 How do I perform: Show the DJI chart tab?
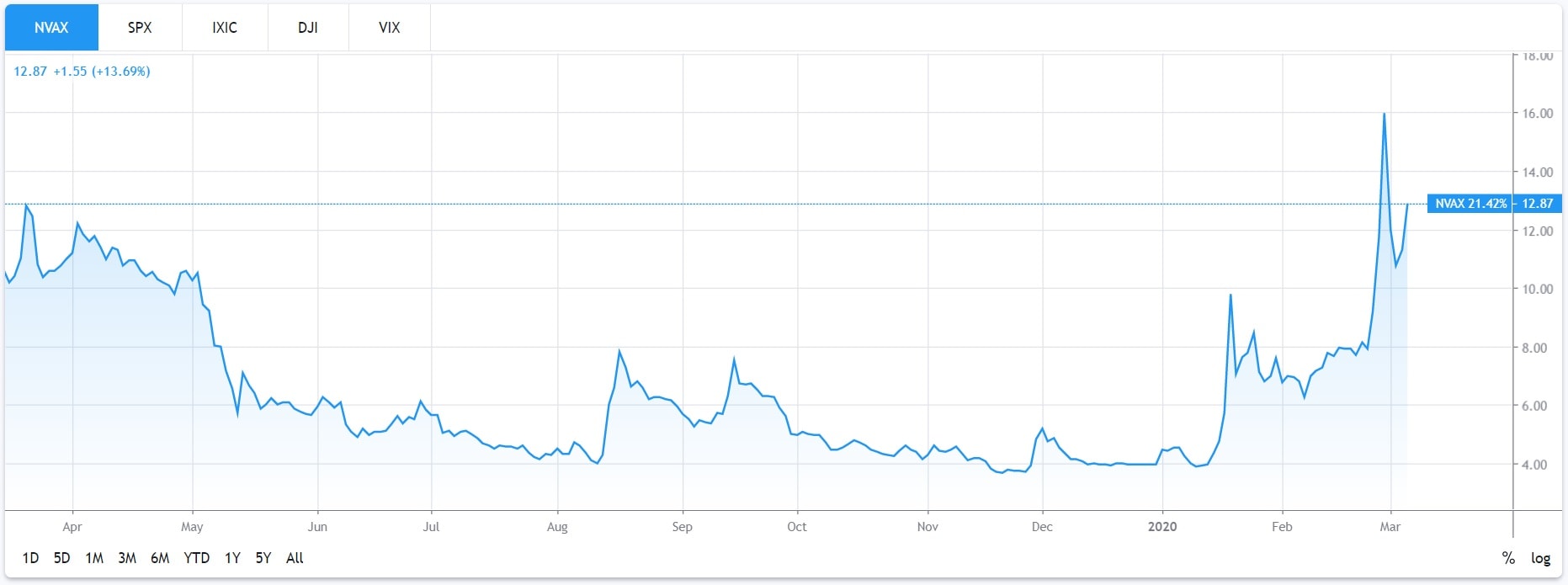click(x=308, y=28)
